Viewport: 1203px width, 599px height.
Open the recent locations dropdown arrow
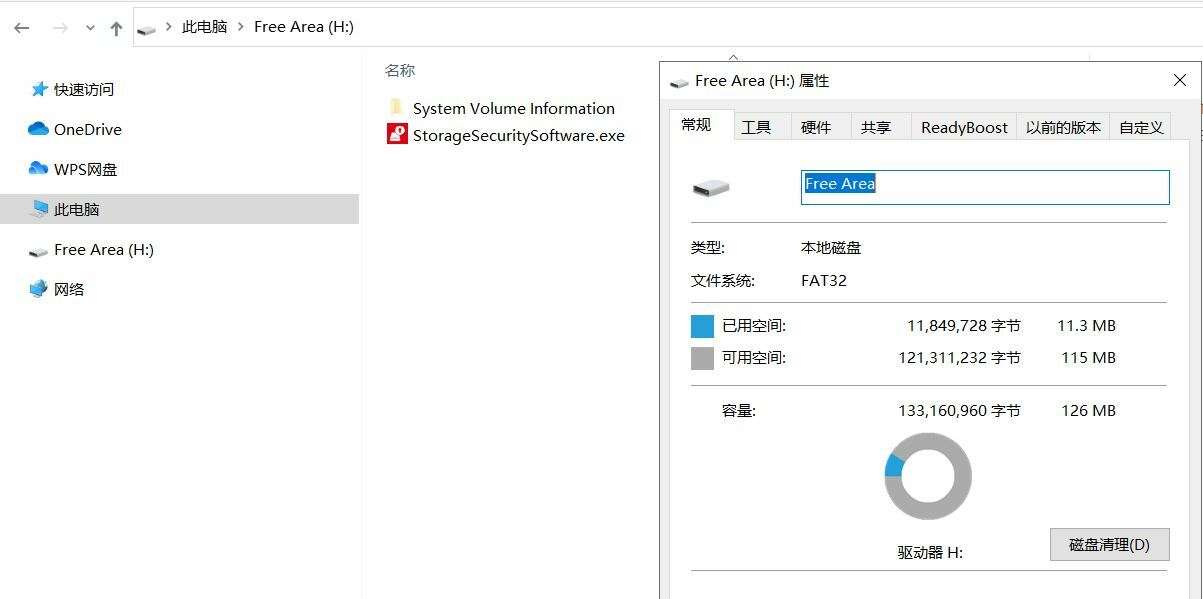click(x=90, y=29)
